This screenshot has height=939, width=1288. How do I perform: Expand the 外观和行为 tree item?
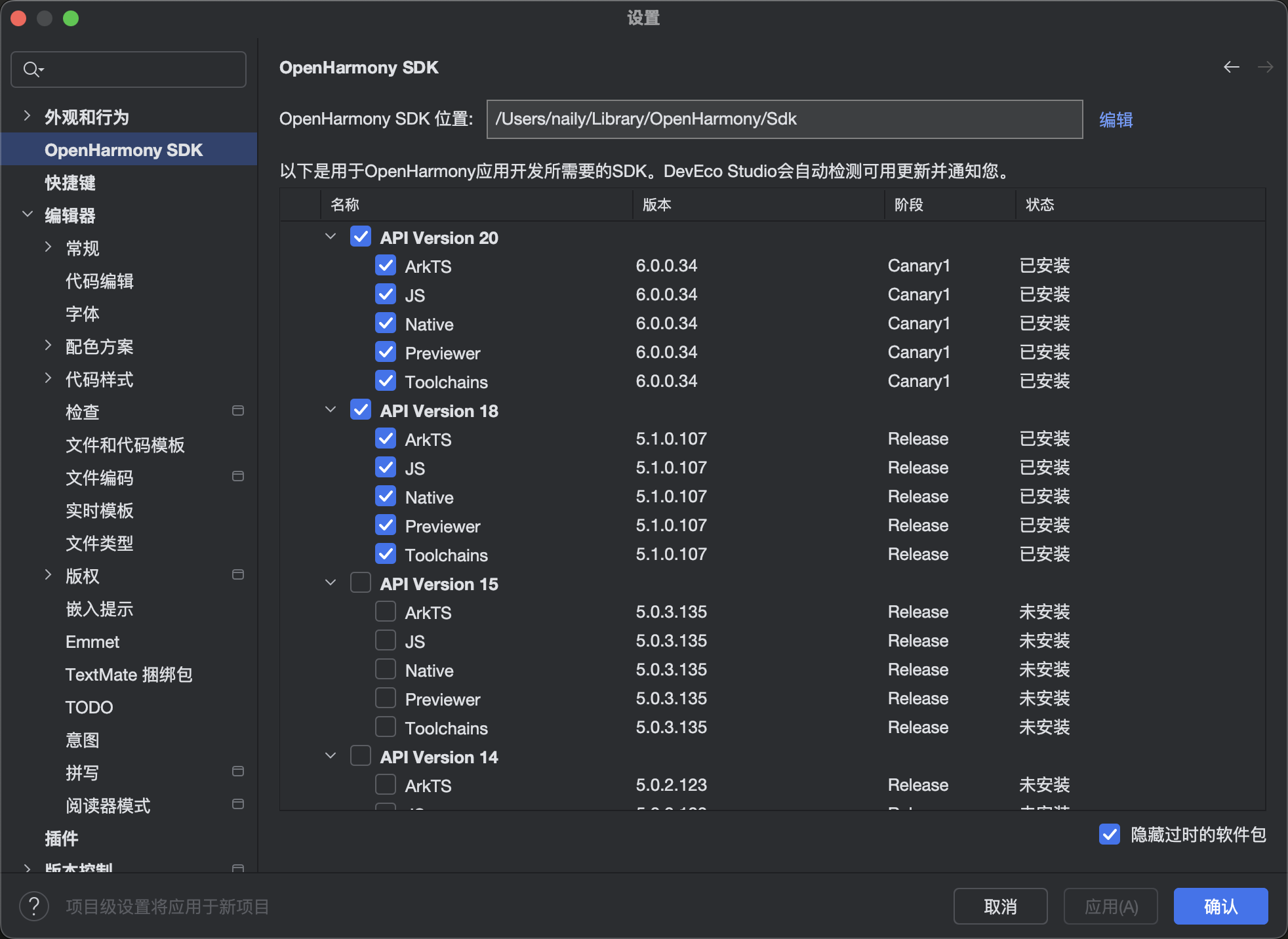[x=26, y=115]
